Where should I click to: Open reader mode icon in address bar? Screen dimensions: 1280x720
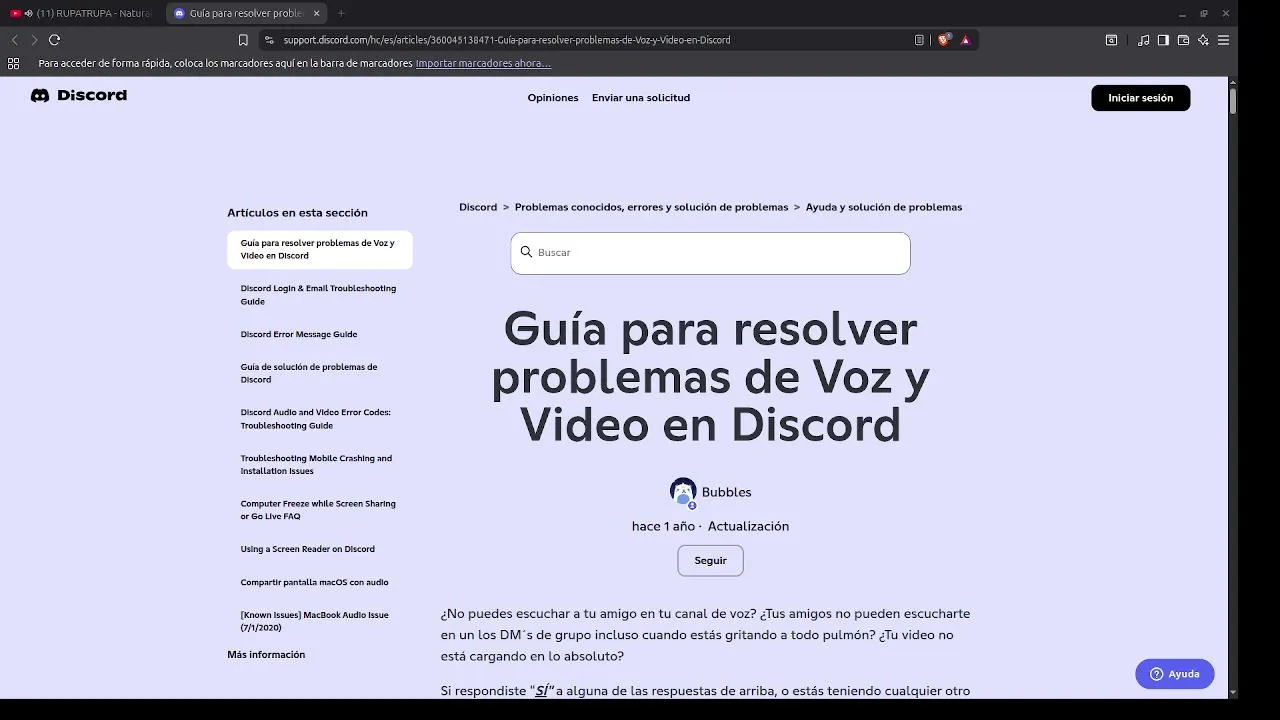(919, 40)
